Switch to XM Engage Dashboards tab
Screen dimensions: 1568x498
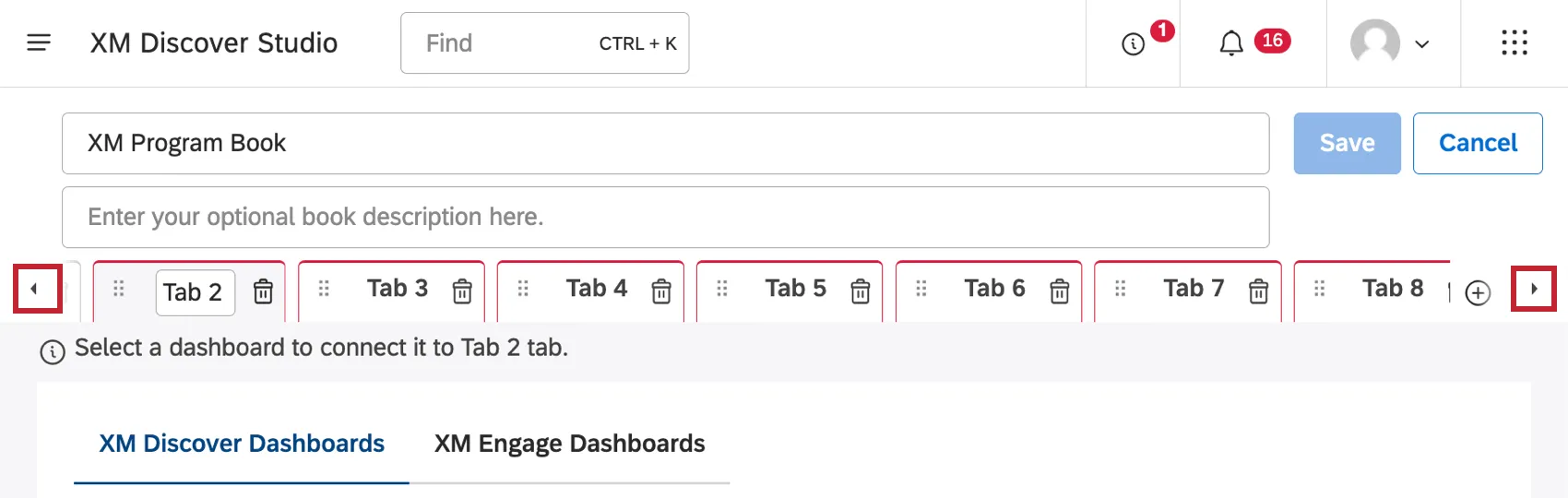[x=569, y=444]
